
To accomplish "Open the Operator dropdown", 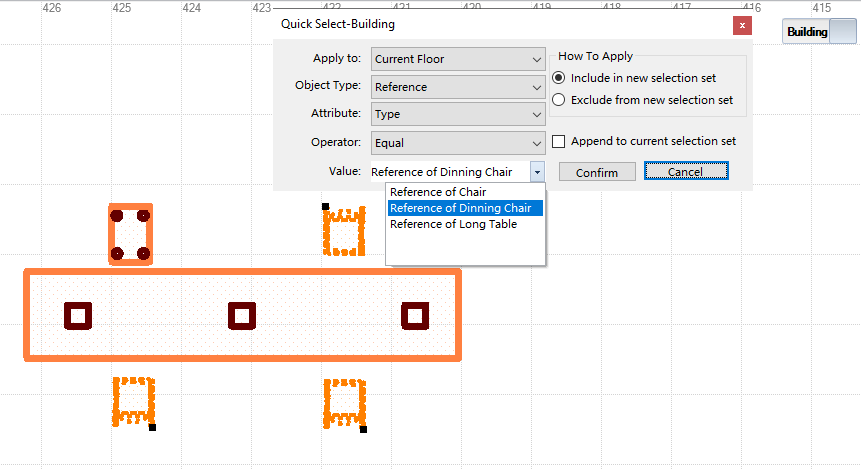I will (x=458, y=142).
